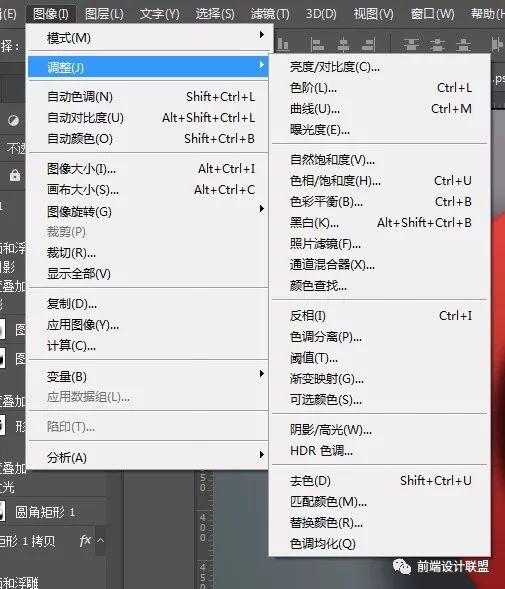Click the lock icon in layers panel
Screen dimensions: 505x589
pyautogui.click(x=15, y=175)
